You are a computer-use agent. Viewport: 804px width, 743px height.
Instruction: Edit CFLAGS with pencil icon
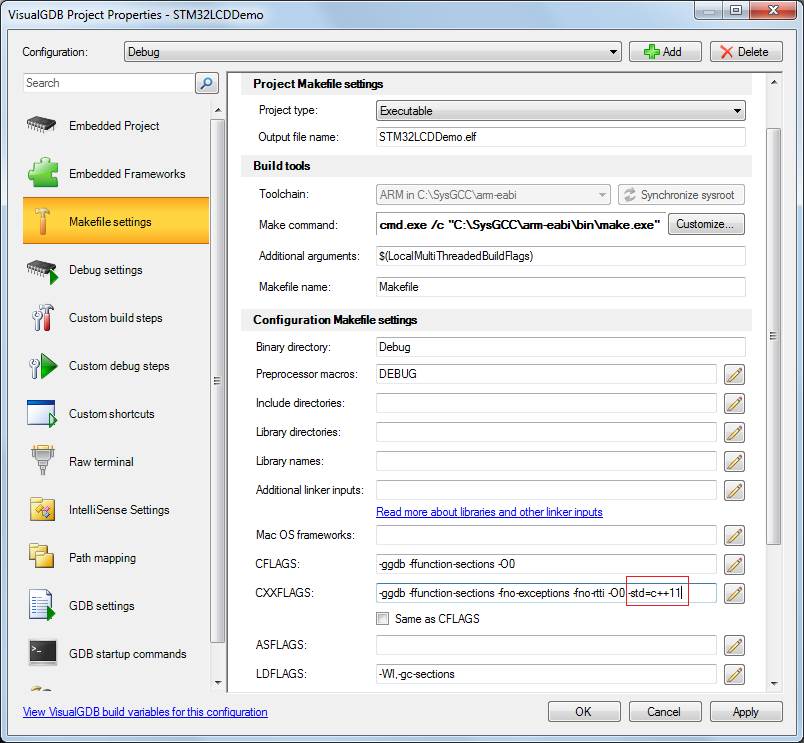(x=734, y=565)
